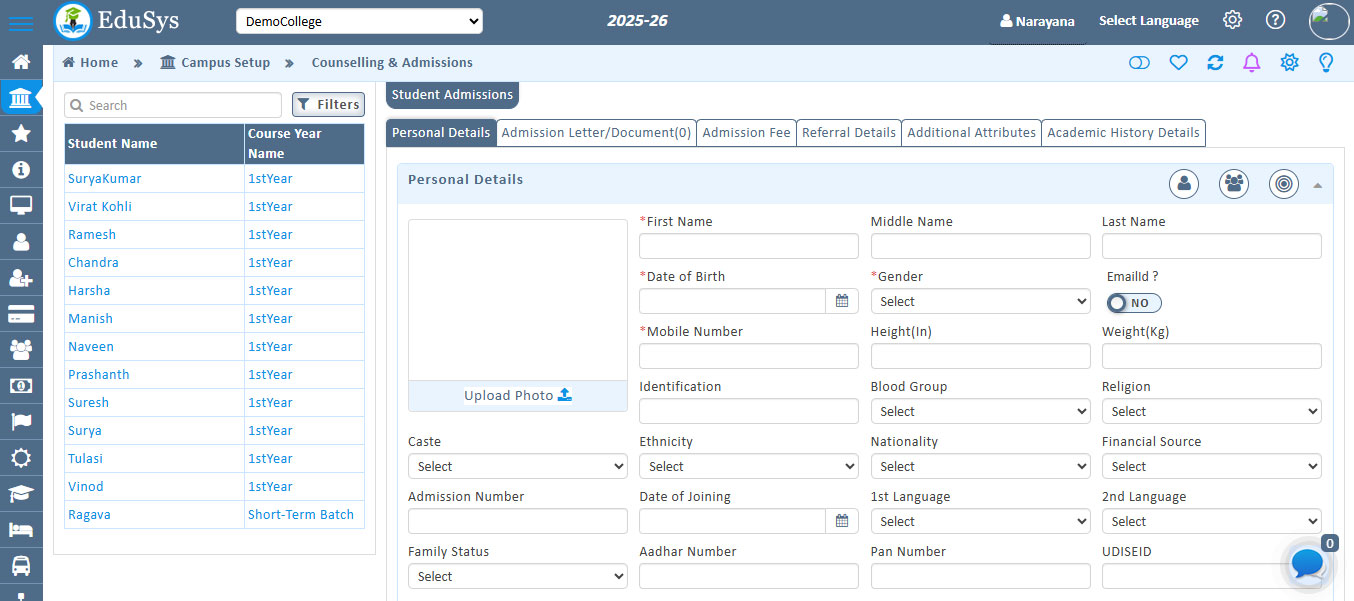Collapse the Personal Details panel

[1317, 185]
